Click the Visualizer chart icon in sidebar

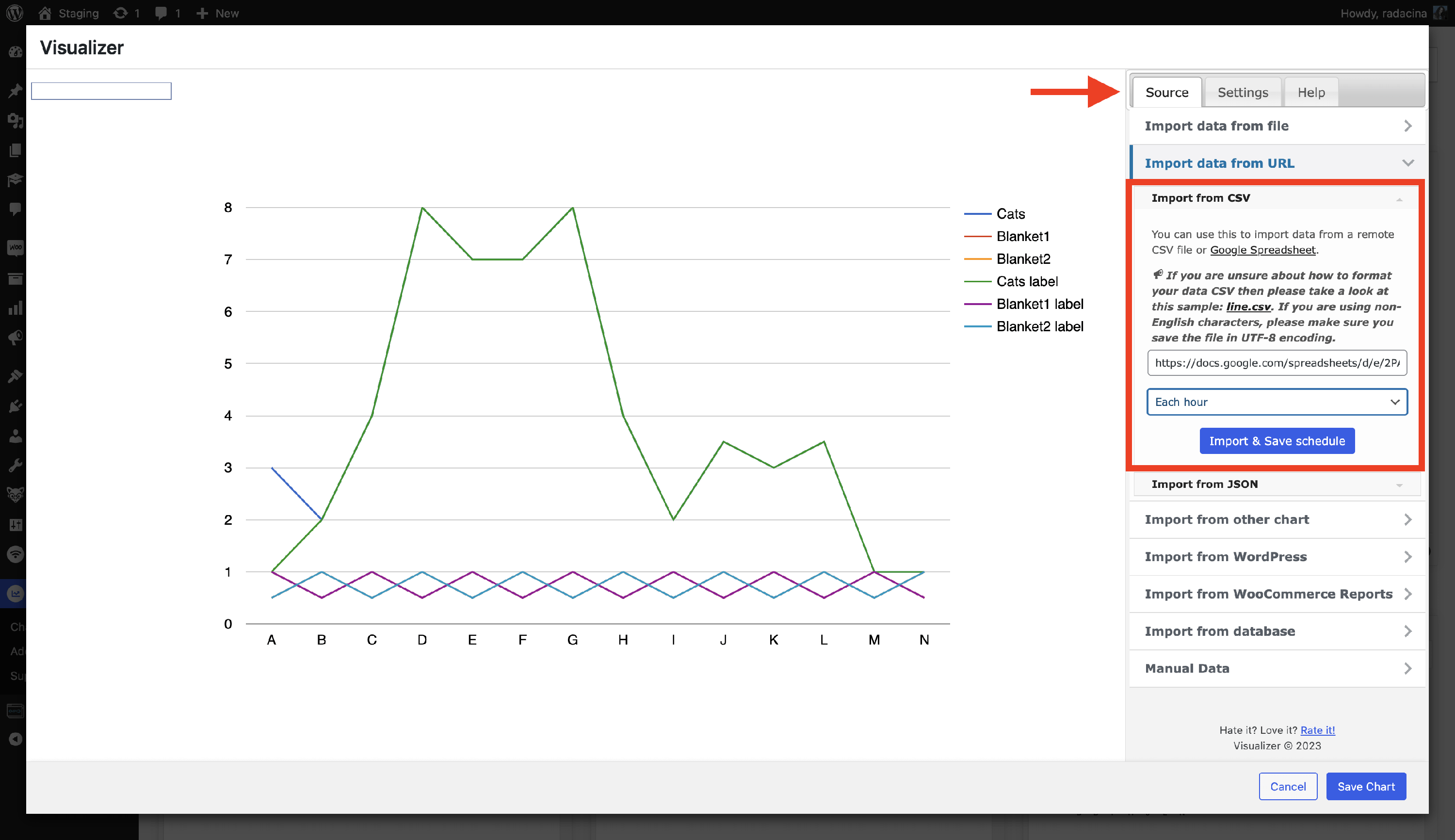point(15,593)
